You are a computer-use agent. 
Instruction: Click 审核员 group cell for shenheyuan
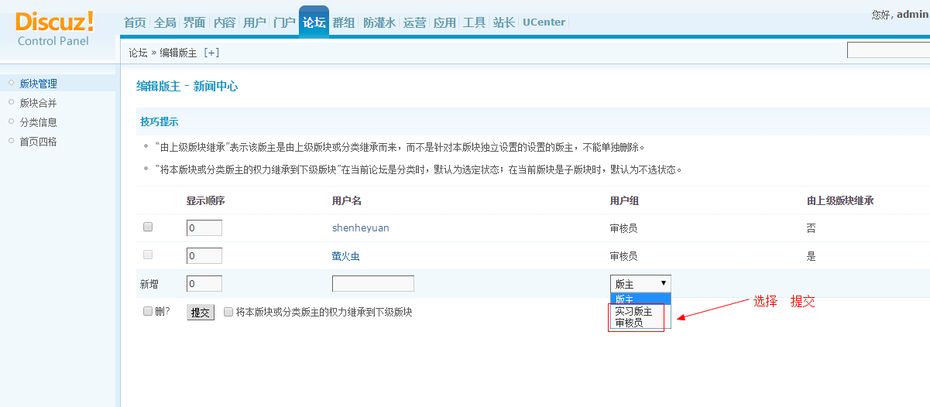click(624, 228)
